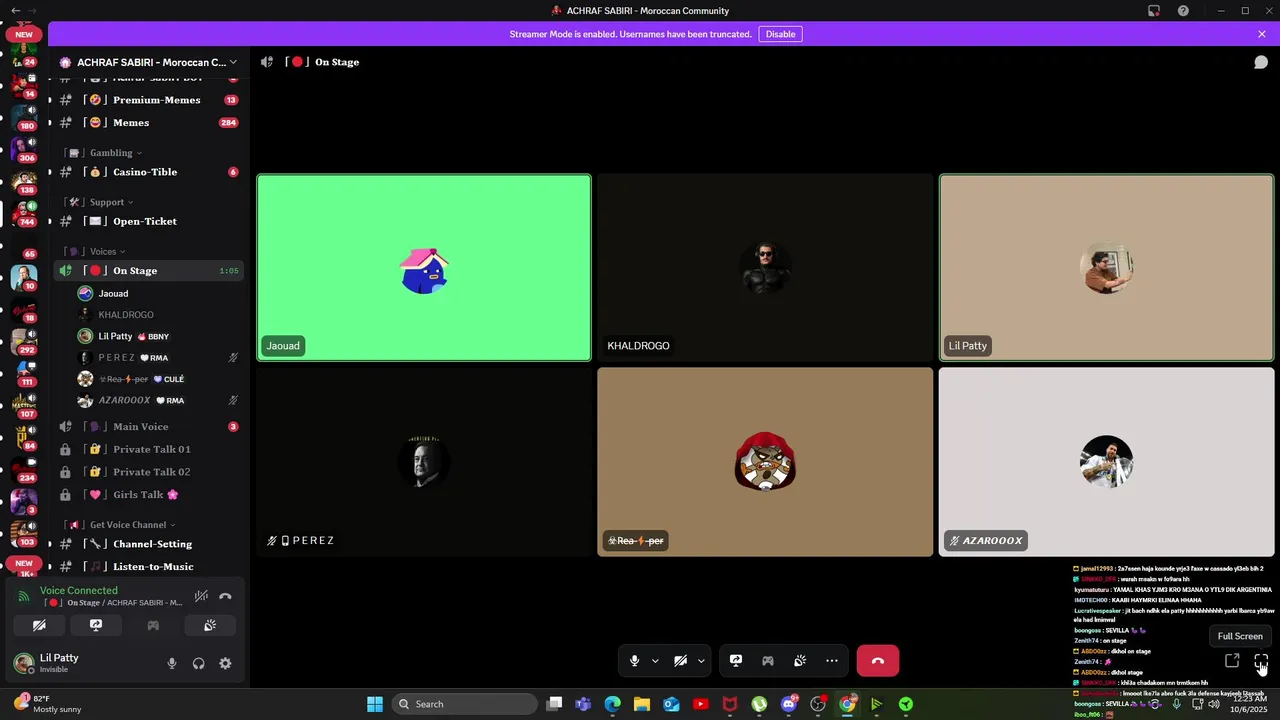Start an Activity from the Voice Connected panel
The image size is (1280, 720).
click(x=153, y=625)
